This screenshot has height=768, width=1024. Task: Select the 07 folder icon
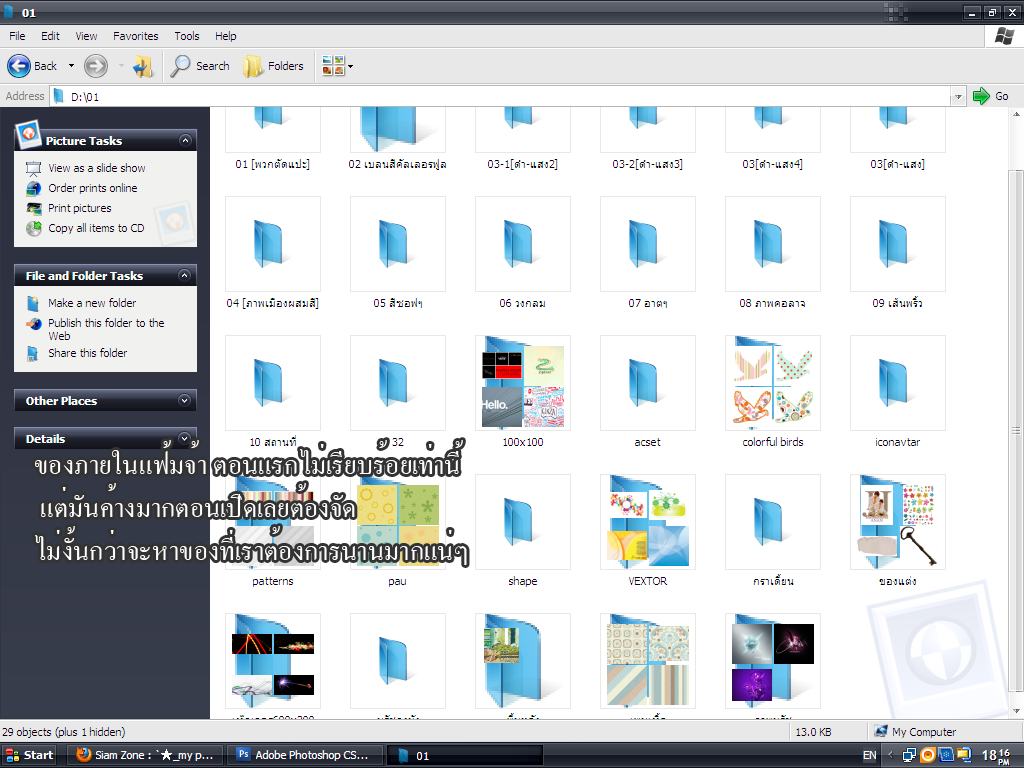click(x=648, y=244)
